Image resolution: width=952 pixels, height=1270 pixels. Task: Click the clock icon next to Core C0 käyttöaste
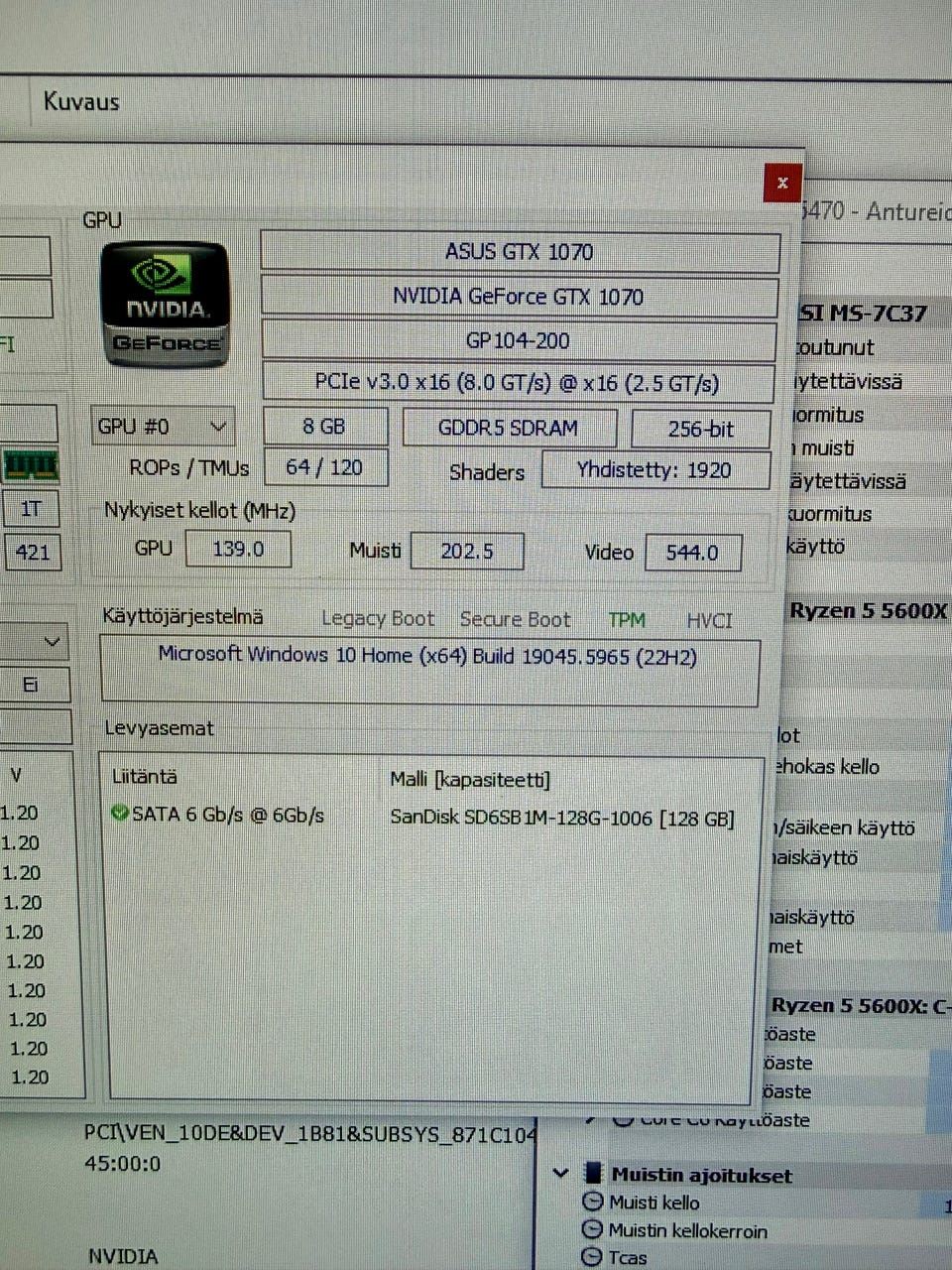(x=624, y=1120)
